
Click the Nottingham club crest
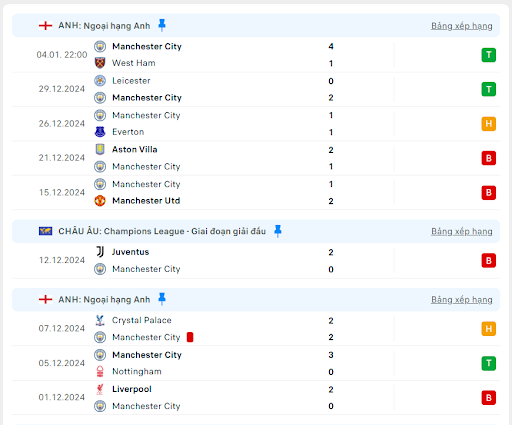(x=100, y=371)
